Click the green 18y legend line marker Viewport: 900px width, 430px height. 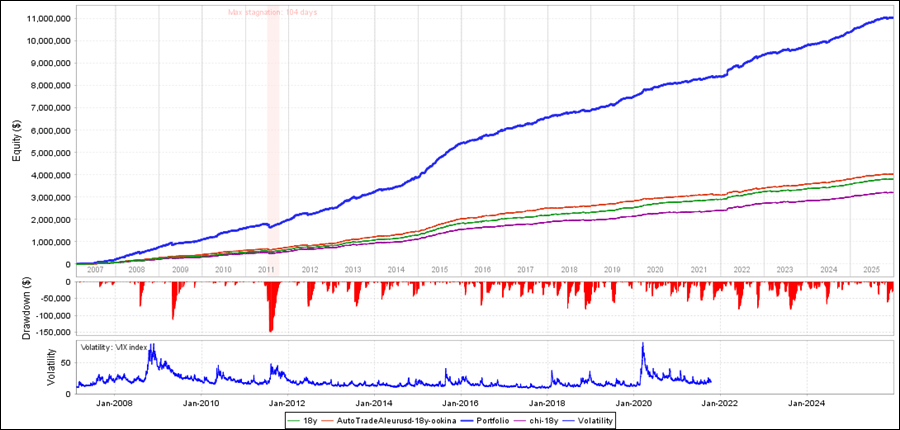coord(293,421)
